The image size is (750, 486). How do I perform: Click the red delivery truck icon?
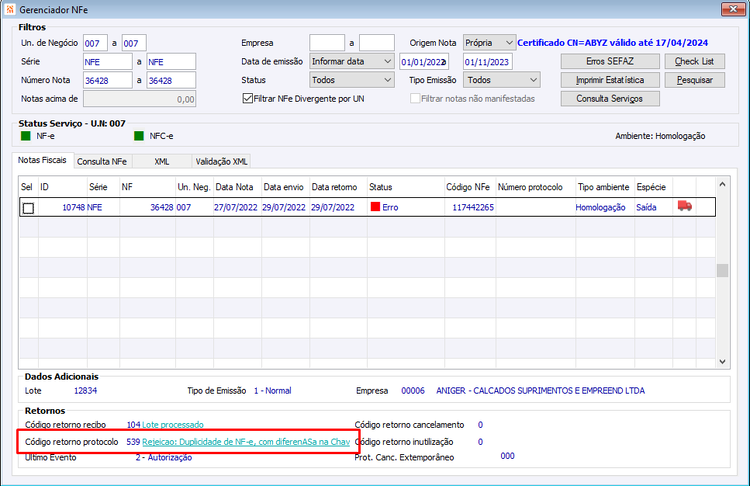684,206
